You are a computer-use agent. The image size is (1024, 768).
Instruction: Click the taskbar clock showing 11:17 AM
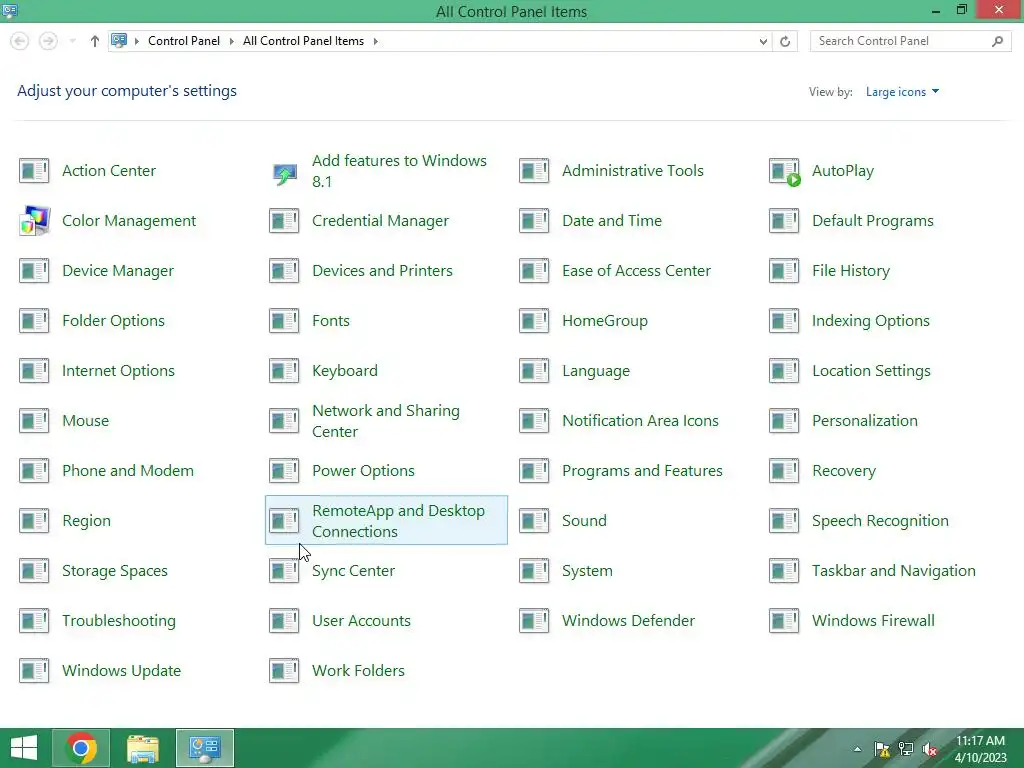980,749
